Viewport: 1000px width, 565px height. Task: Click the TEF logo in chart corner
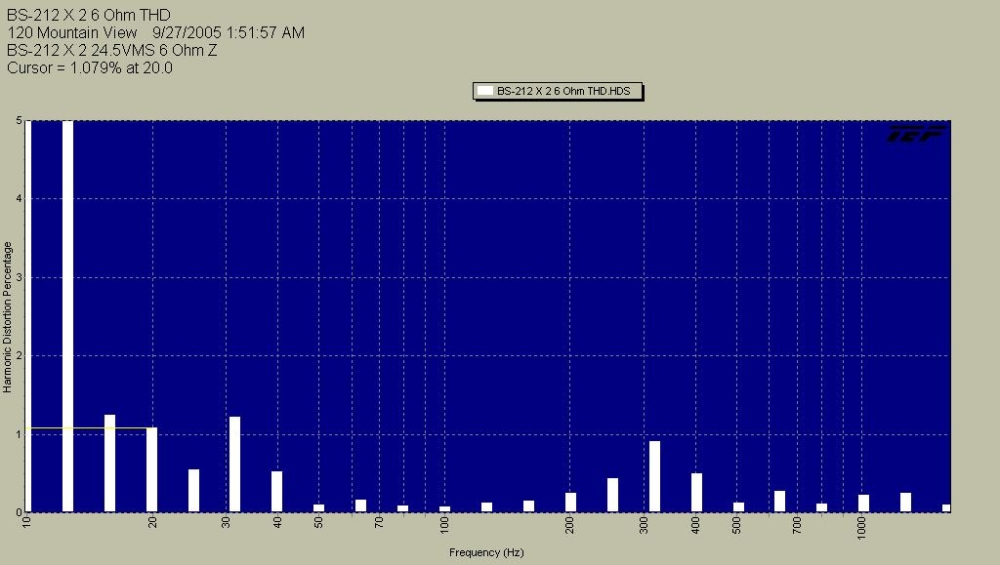pyautogui.click(x=916, y=133)
